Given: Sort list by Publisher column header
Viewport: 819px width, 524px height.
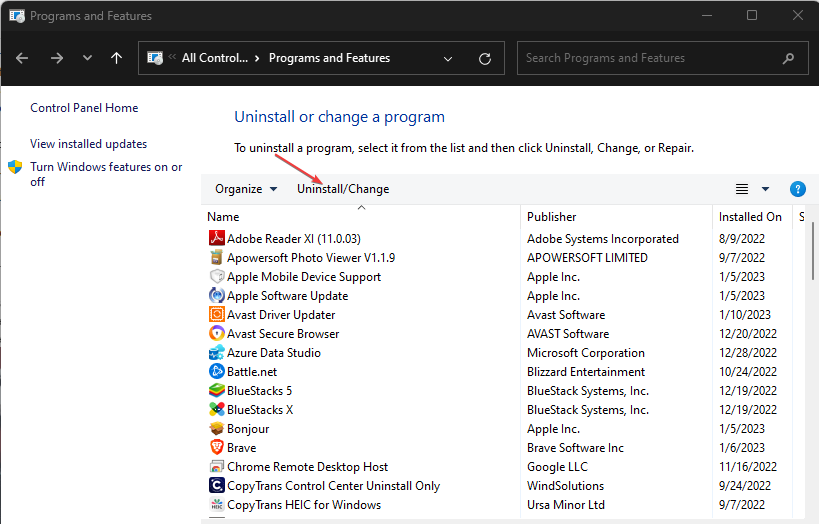Looking at the screenshot, I should (552, 217).
